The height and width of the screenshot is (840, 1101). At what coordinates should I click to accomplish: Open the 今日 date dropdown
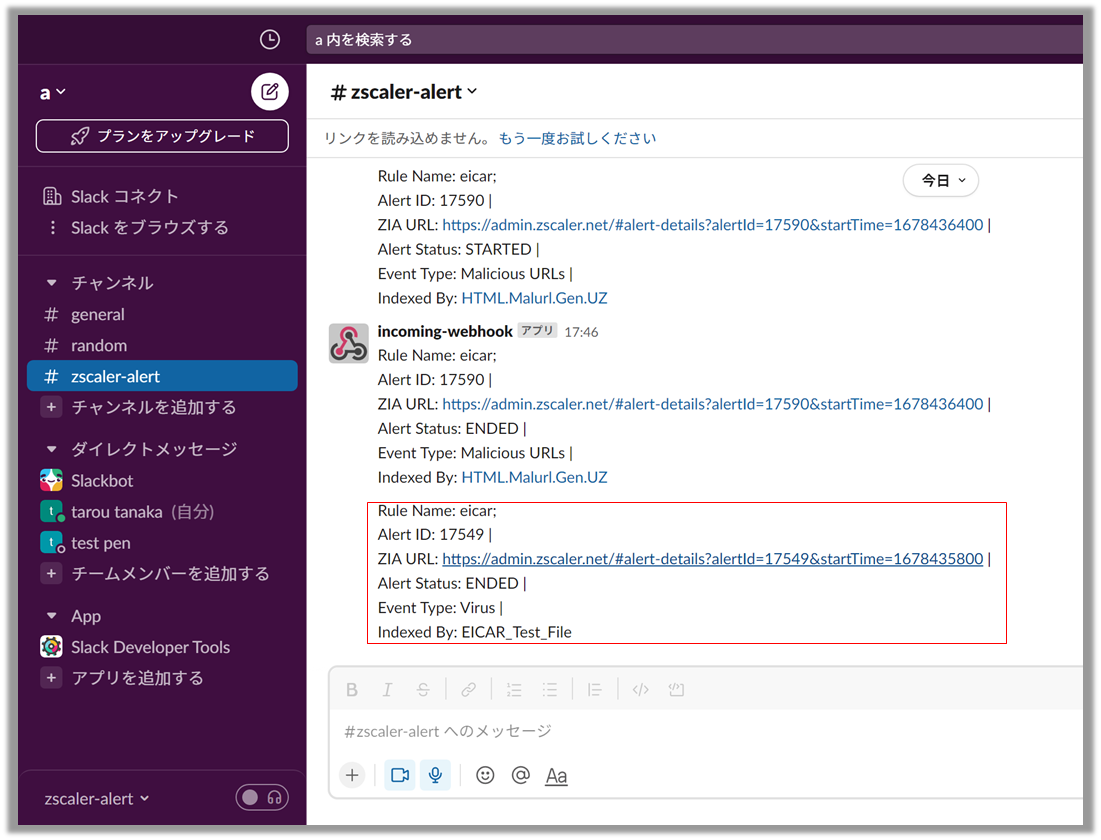tap(940, 181)
